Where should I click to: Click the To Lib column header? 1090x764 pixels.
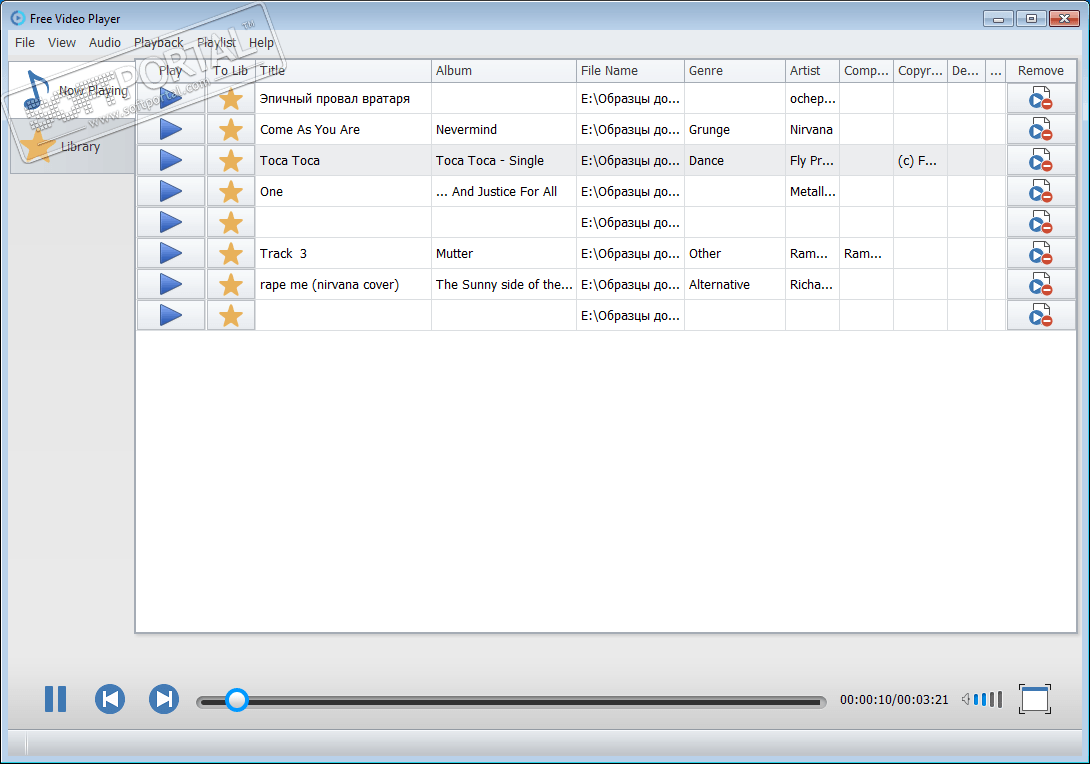pos(231,71)
